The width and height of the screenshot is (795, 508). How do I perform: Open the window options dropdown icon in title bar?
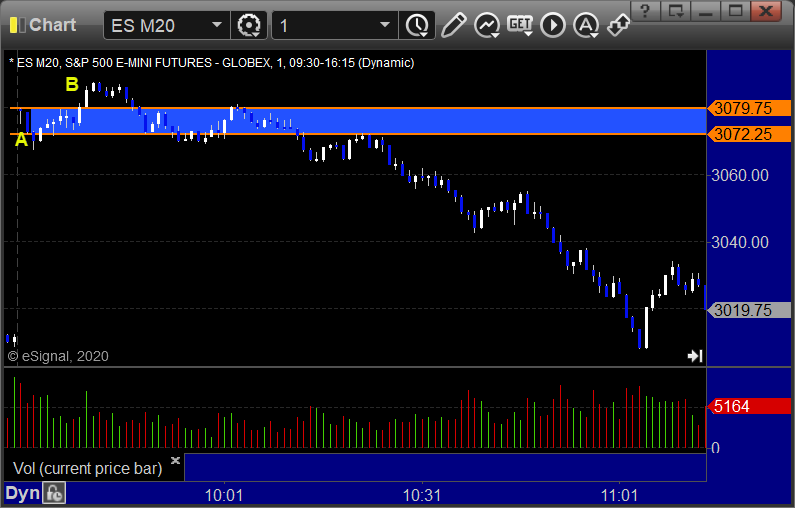coord(675,11)
